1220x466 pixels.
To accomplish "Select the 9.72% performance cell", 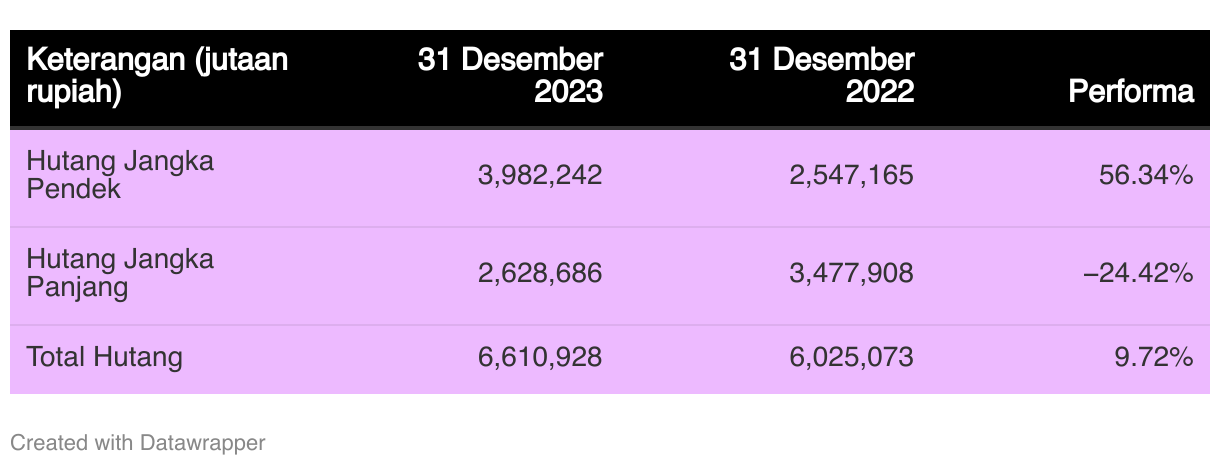I will 1154,357.
